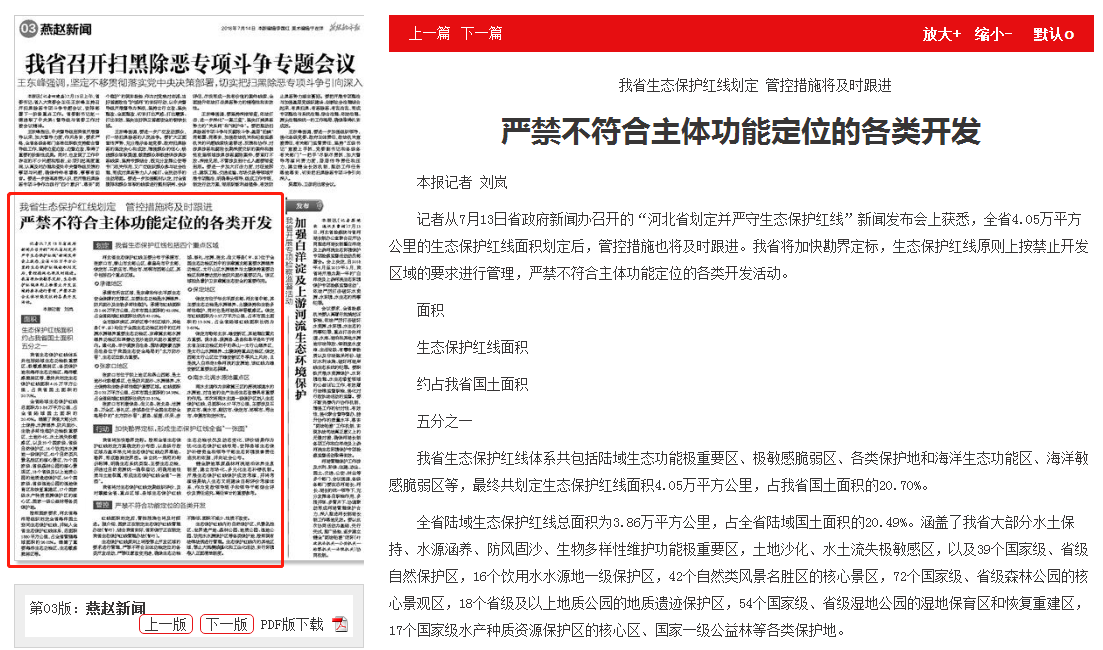The height and width of the screenshot is (650, 1103).
Task: Click the 第03版：燕赵新闻 page label
Action: pos(87,608)
